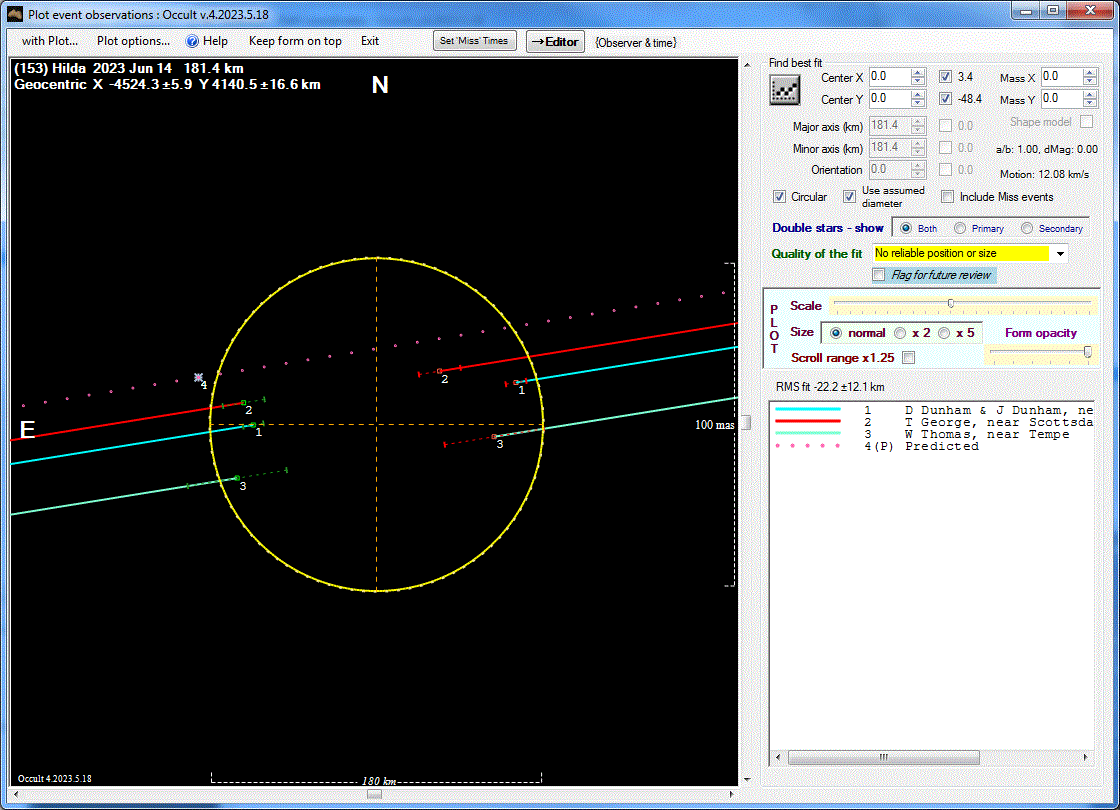
Task: Adjust the plot Scale slider
Action: (950, 303)
